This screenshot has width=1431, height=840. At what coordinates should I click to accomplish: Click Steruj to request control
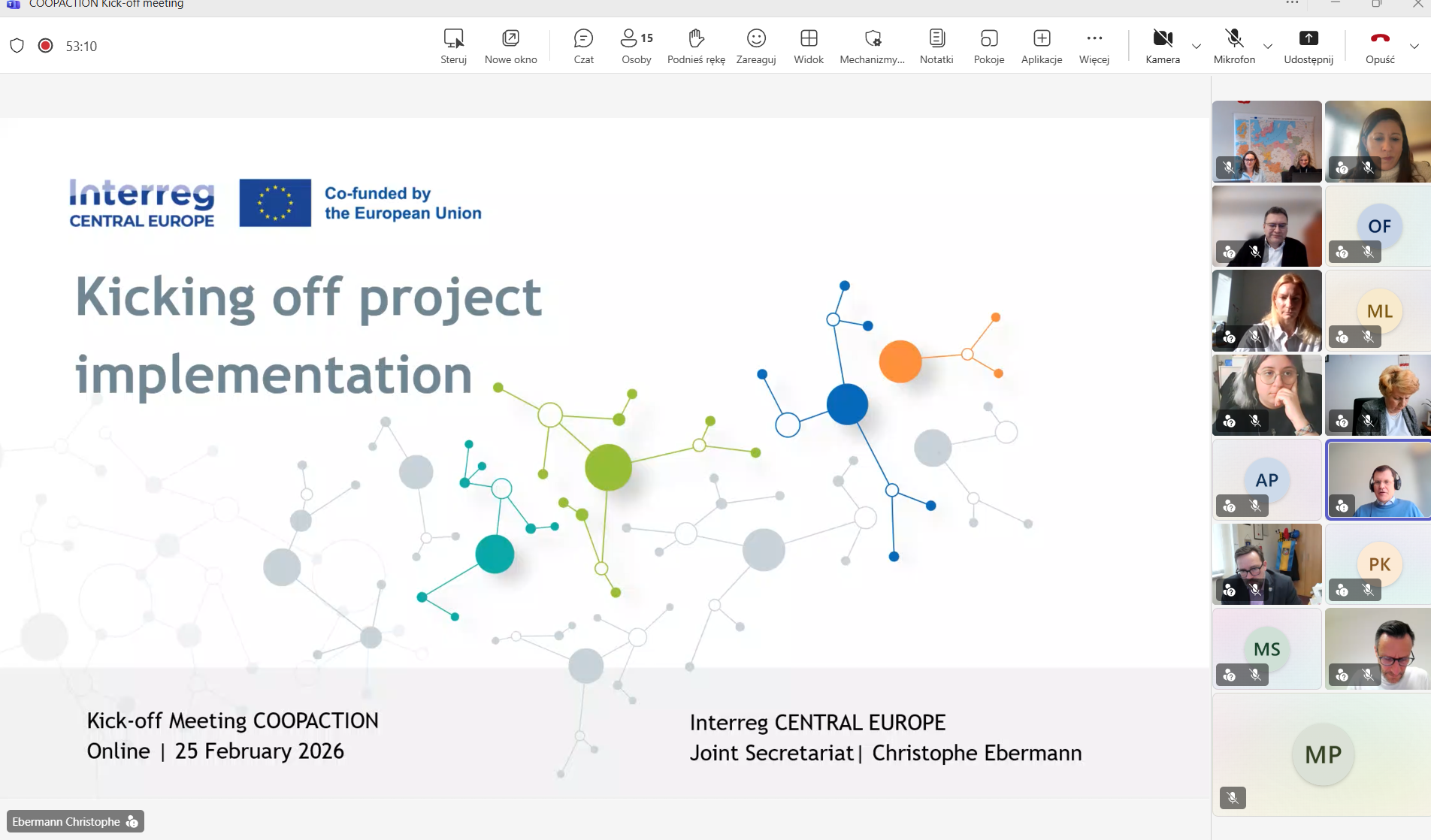(x=453, y=46)
